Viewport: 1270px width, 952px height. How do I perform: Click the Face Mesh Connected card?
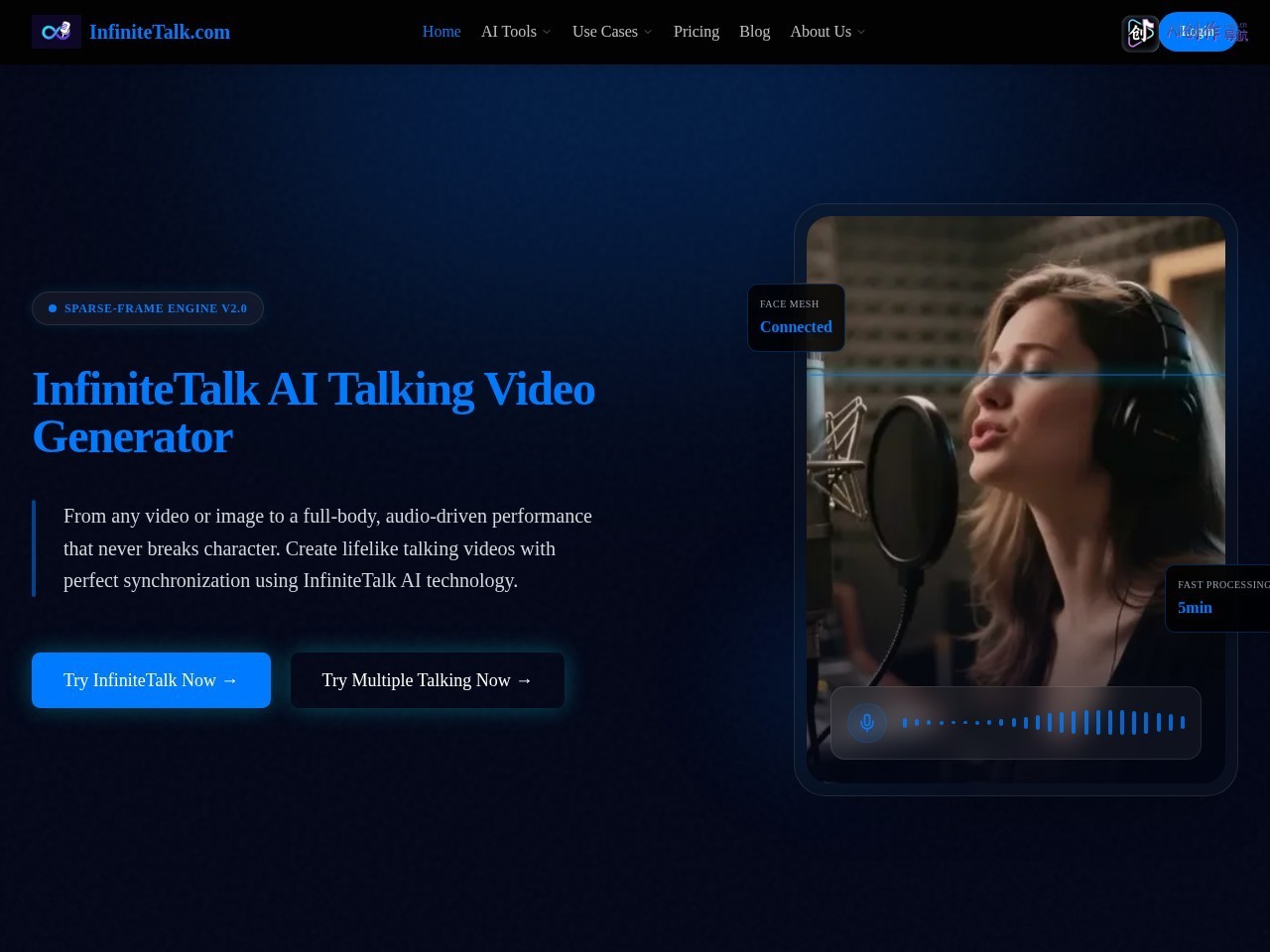796,317
